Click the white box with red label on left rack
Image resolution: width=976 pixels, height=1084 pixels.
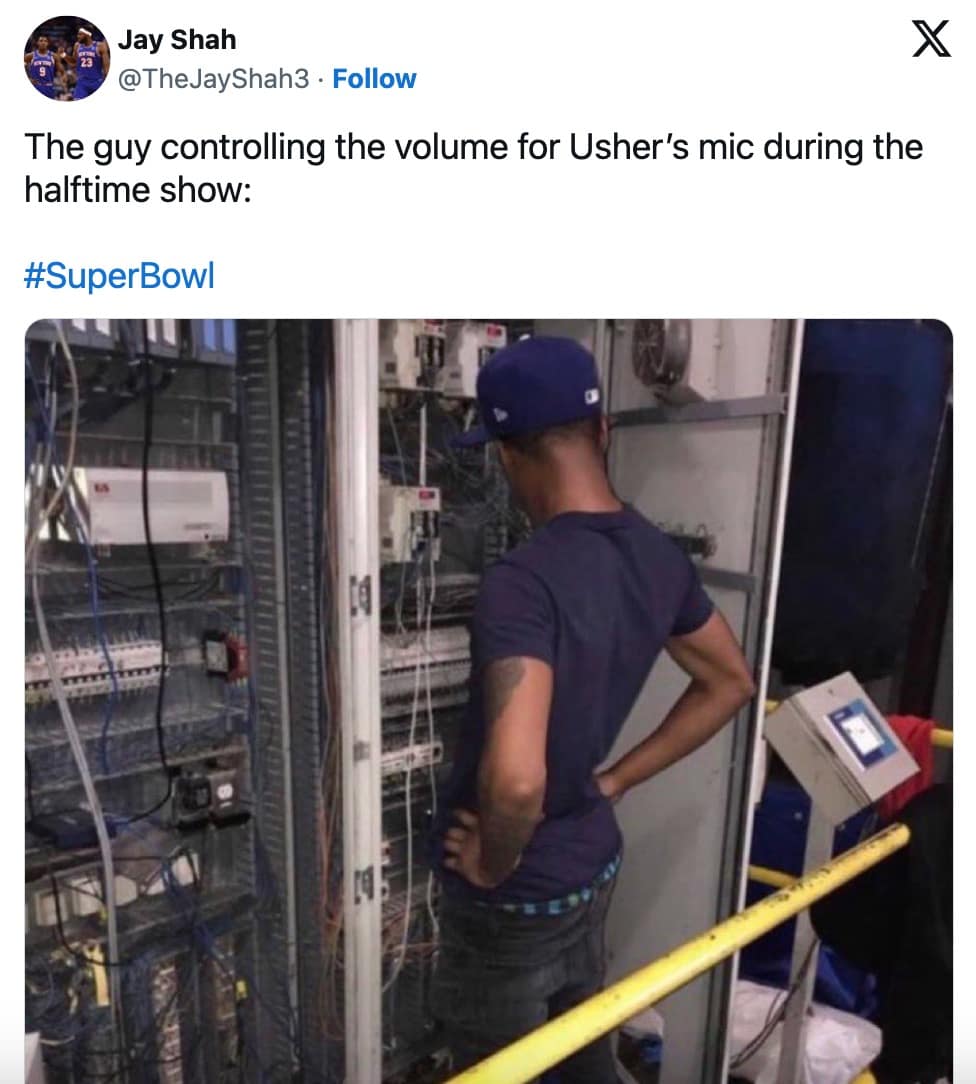tap(155, 505)
